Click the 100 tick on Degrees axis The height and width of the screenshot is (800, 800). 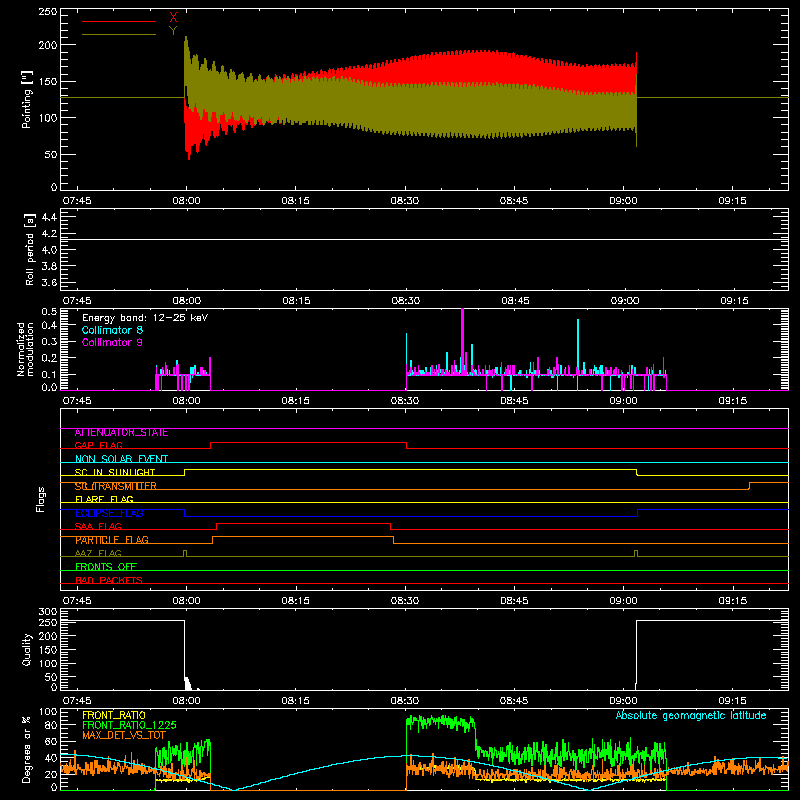pyautogui.click(x=47, y=711)
